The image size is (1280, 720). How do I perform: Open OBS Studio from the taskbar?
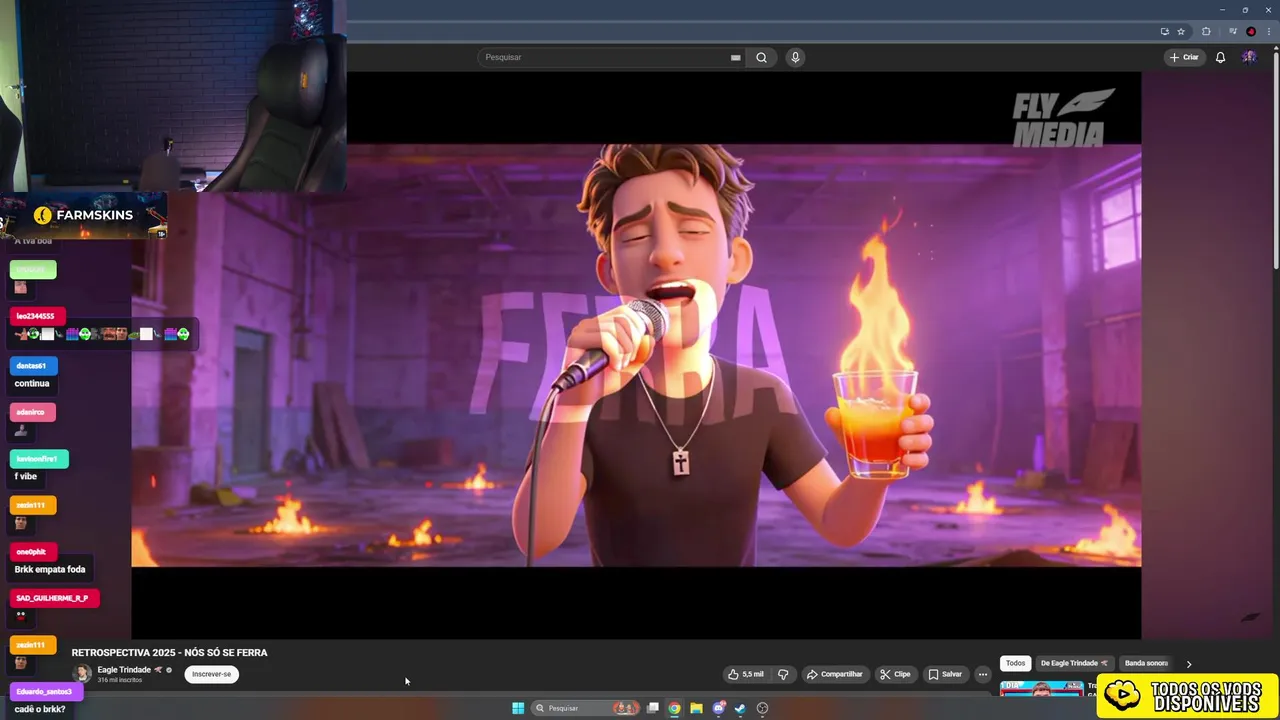click(x=762, y=708)
